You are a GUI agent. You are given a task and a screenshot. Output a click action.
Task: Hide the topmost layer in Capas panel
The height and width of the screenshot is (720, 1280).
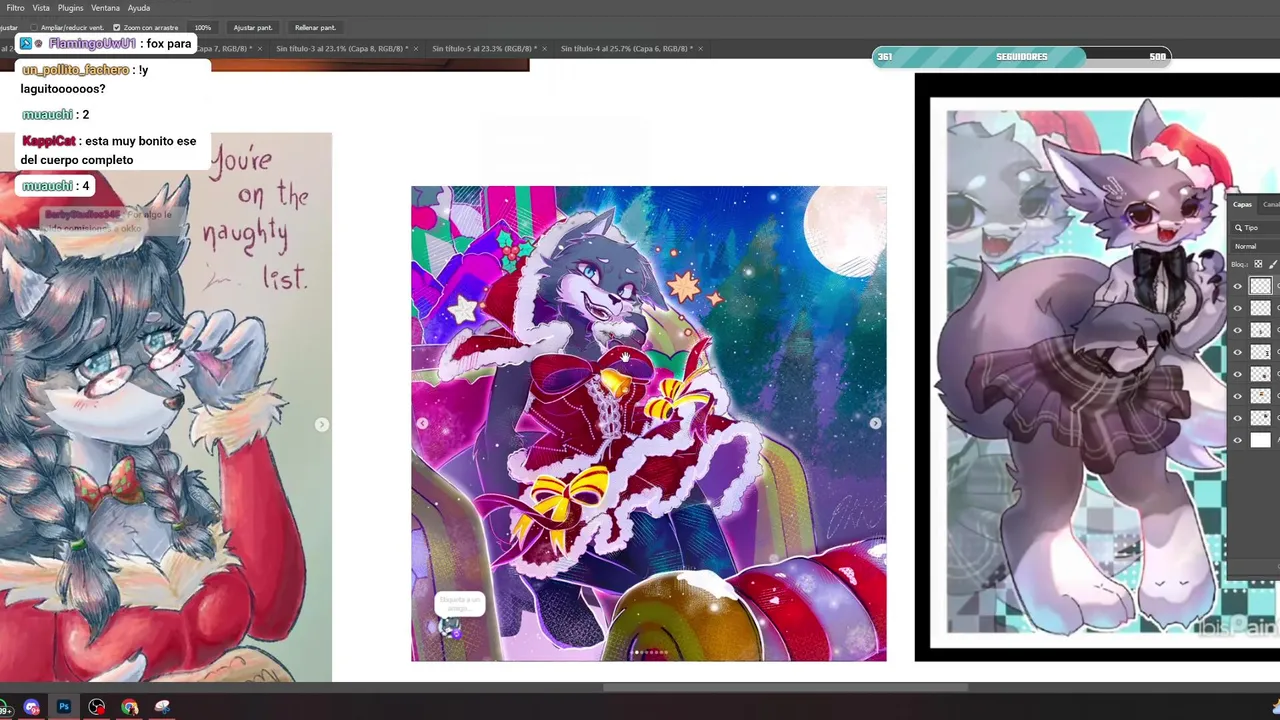point(1238,286)
